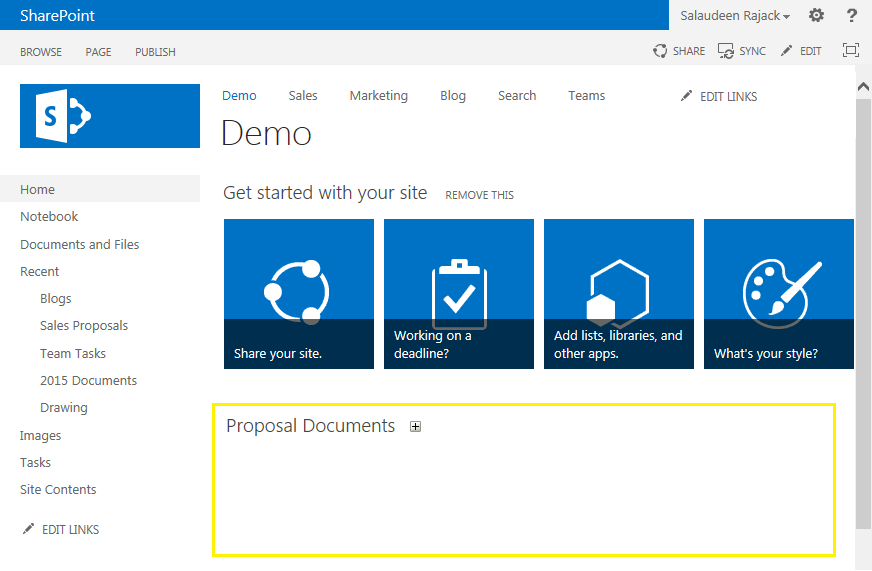
Task: Click SYNC text in ribbon
Action: pos(752,51)
